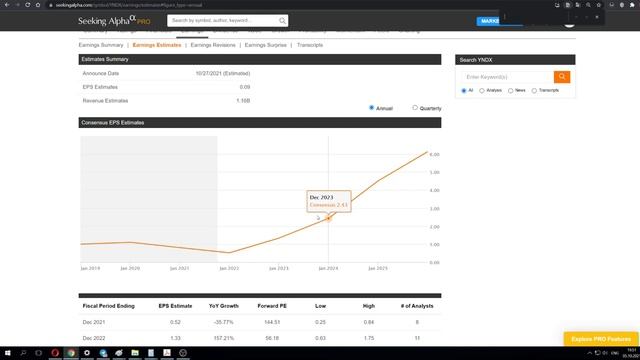Select the Transcripts search filter radio
Screen dimensions: 640x360
point(534,91)
